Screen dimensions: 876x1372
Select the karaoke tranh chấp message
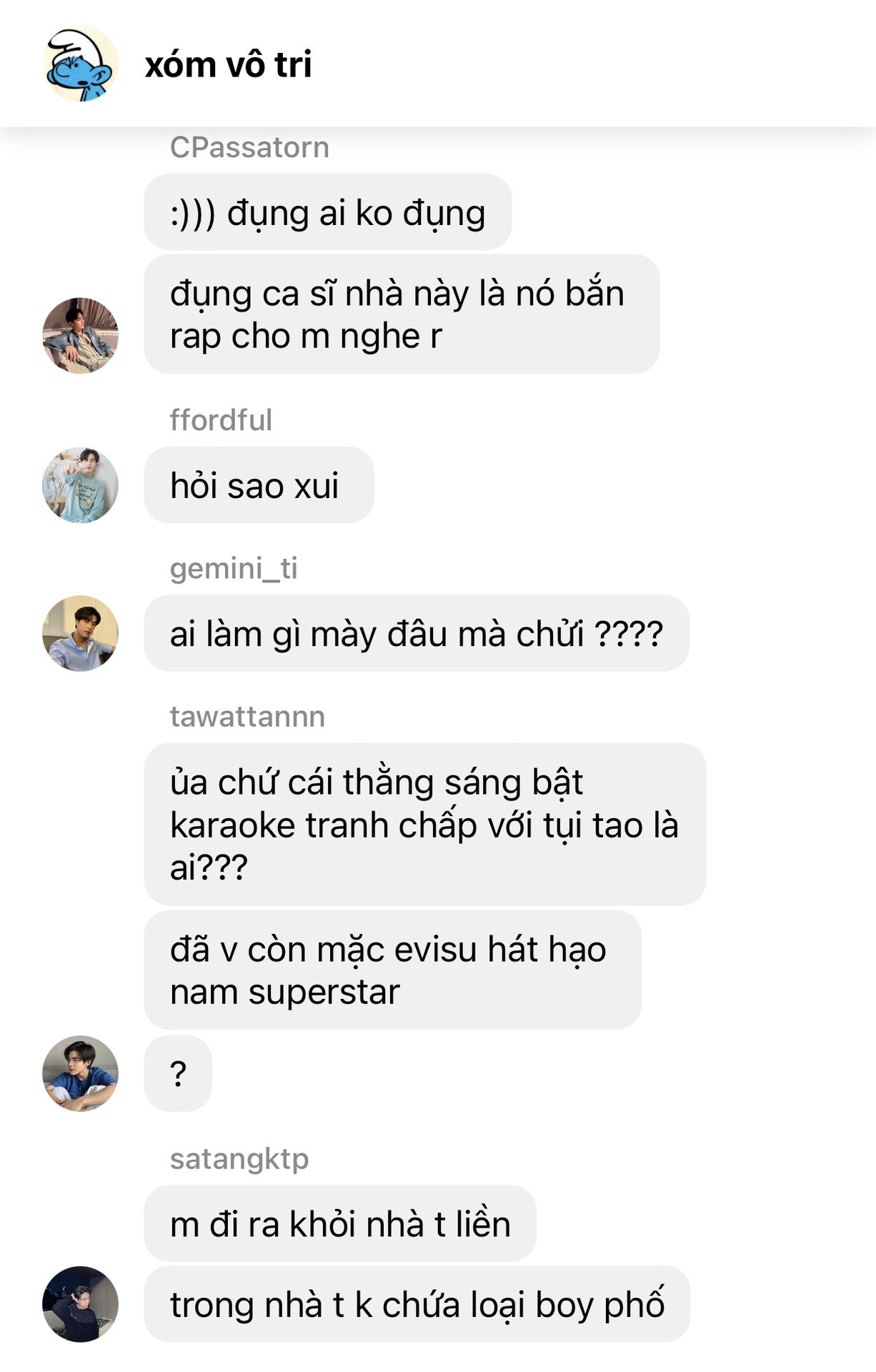tap(425, 824)
